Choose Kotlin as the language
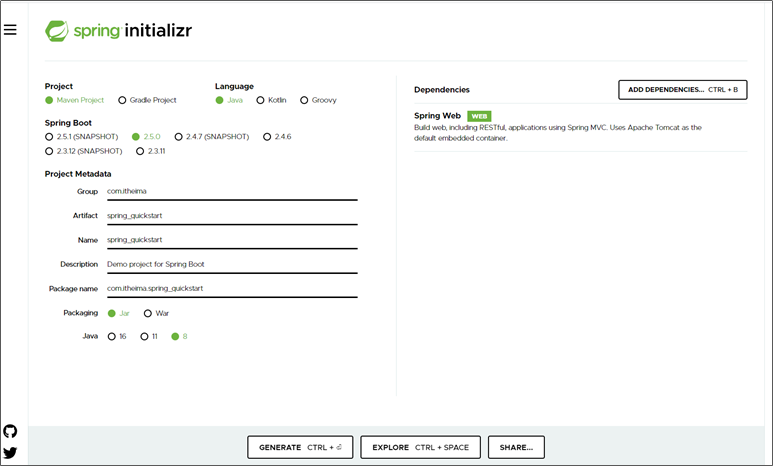The width and height of the screenshot is (773, 466). [x=260, y=100]
